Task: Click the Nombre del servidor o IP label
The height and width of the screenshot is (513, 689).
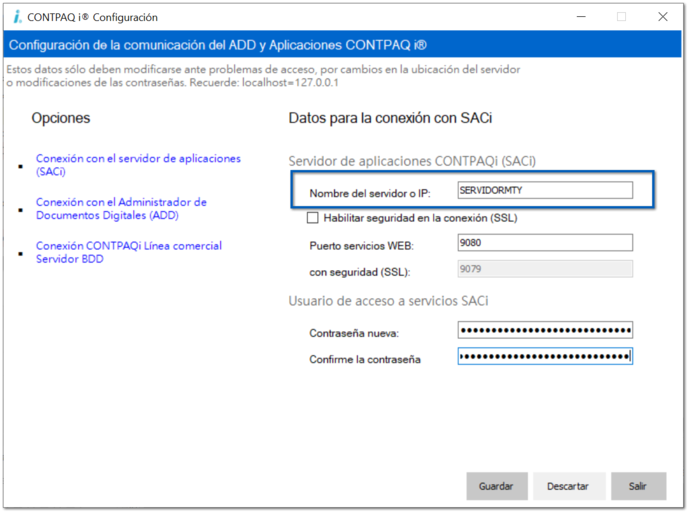Action: coord(370,193)
